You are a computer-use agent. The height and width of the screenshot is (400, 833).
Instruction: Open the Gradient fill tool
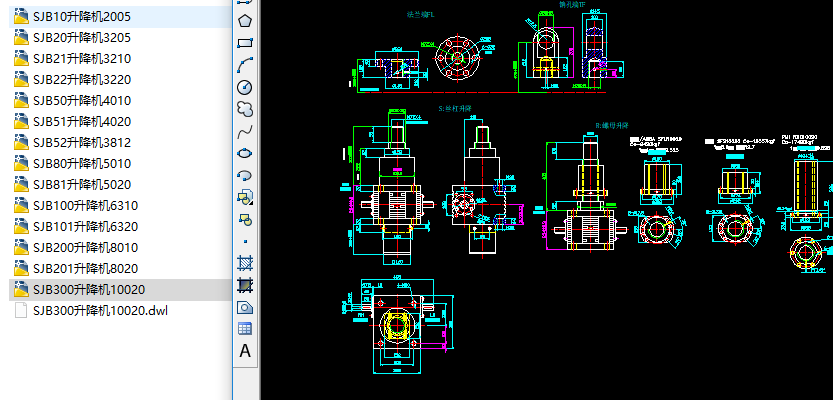(x=245, y=285)
